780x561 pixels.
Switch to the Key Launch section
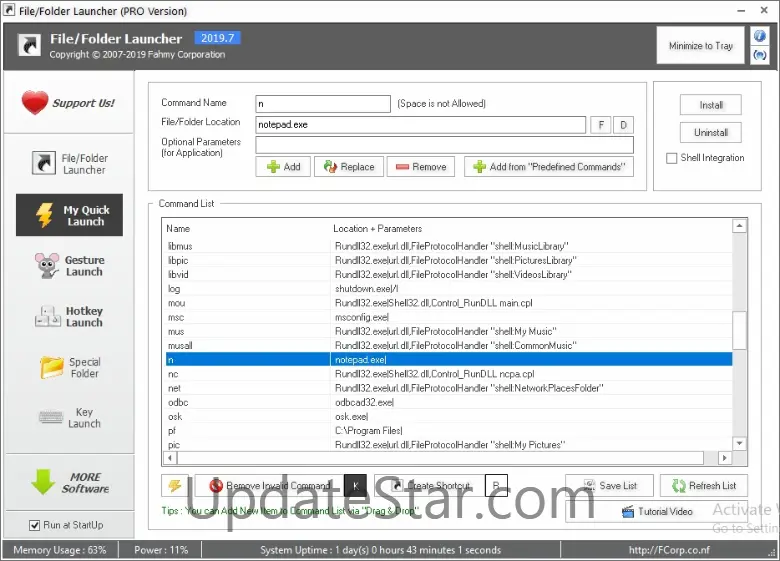[x=70, y=418]
